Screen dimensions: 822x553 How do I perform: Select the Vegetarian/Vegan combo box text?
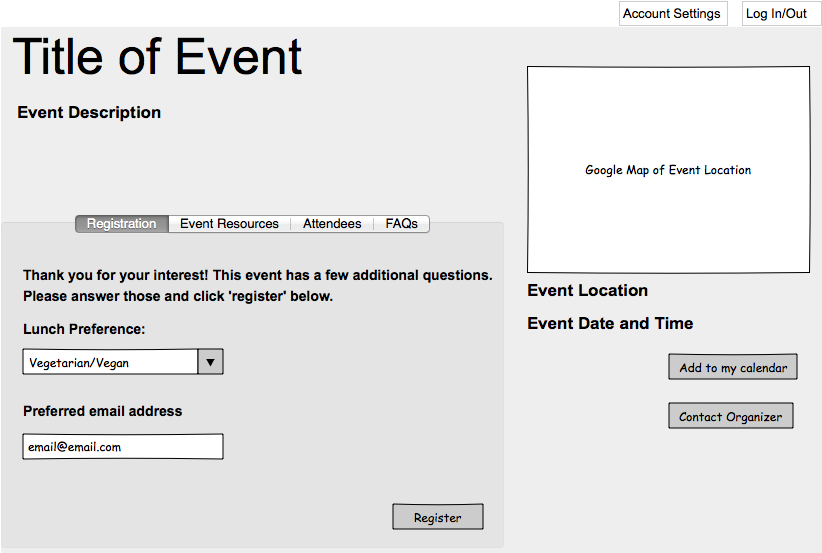[110, 362]
